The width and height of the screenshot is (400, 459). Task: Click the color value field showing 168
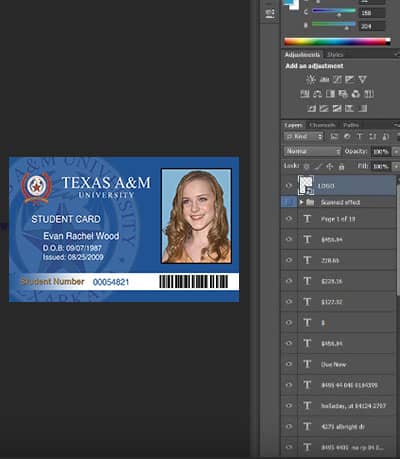tap(372, 13)
